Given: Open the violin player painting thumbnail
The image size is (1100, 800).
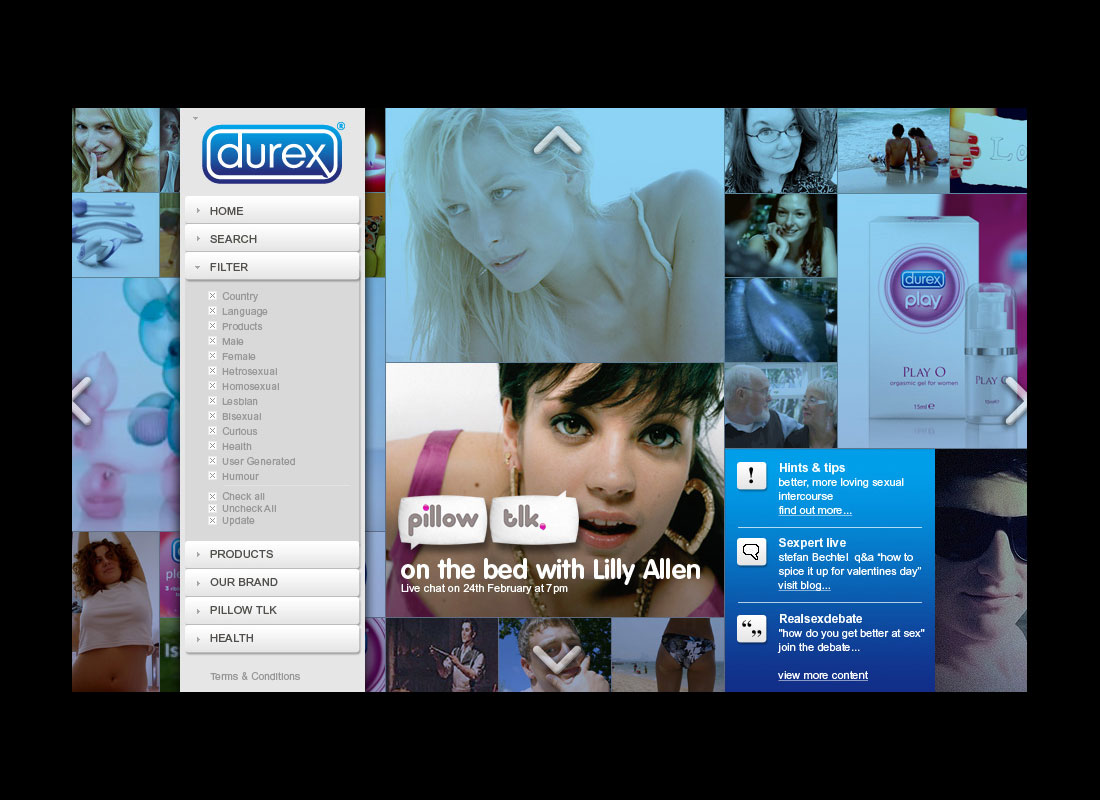Looking at the screenshot, I should 442,655.
